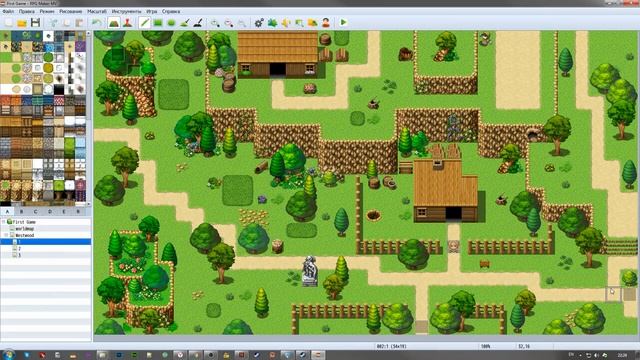
Task: Click the Paste clipboard icon
Action: [80, 22]
